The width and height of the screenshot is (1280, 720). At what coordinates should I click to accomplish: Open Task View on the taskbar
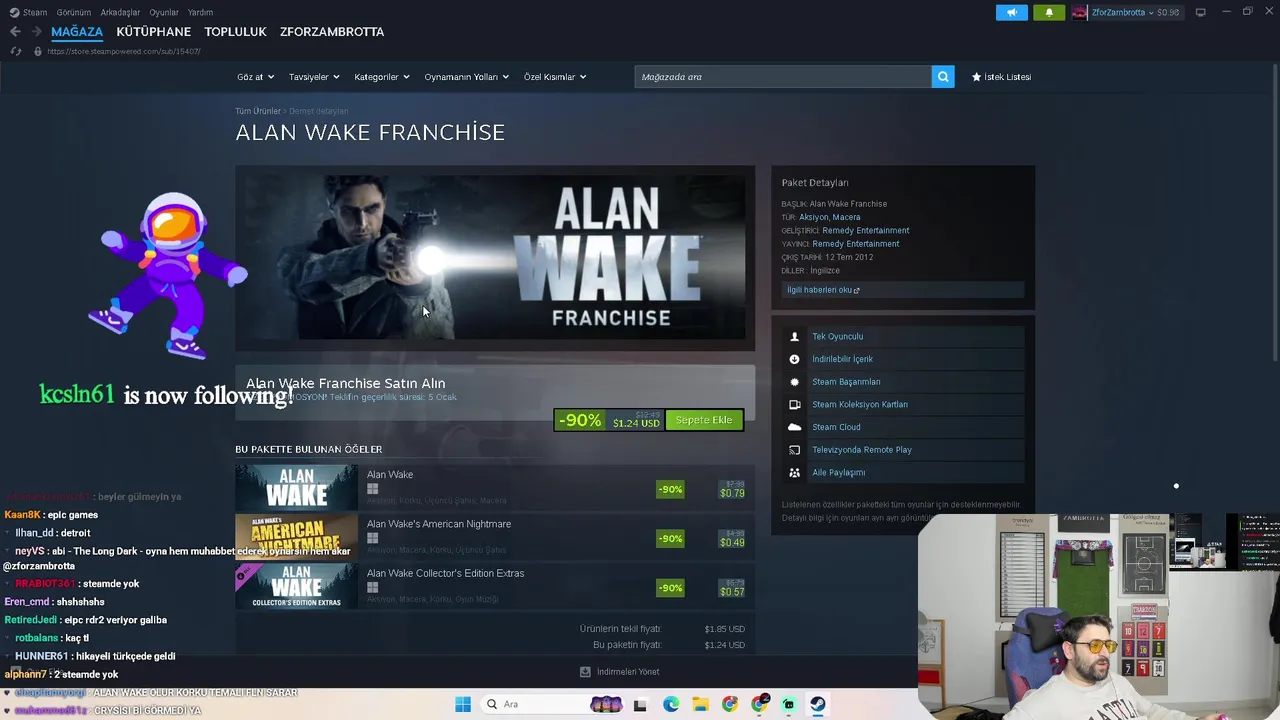click(640, 704)
